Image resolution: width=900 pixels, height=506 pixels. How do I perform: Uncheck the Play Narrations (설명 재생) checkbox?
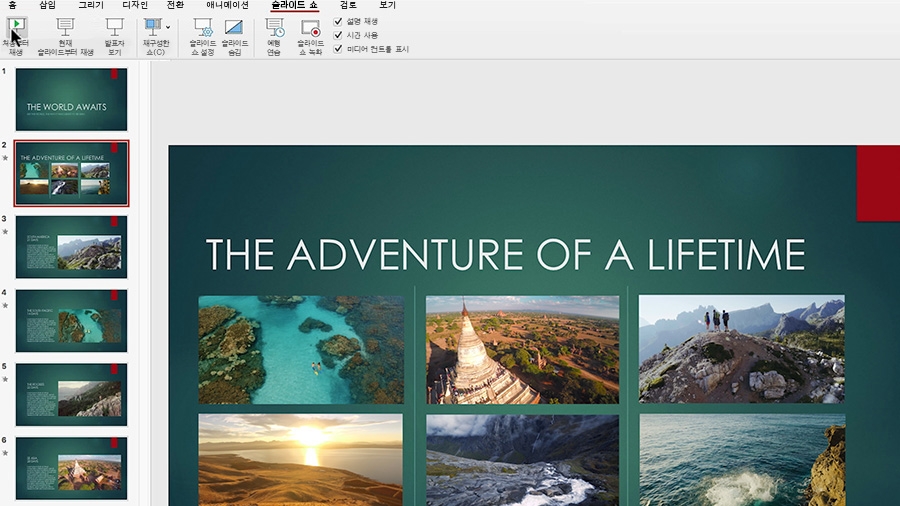(x=338, y=21)
